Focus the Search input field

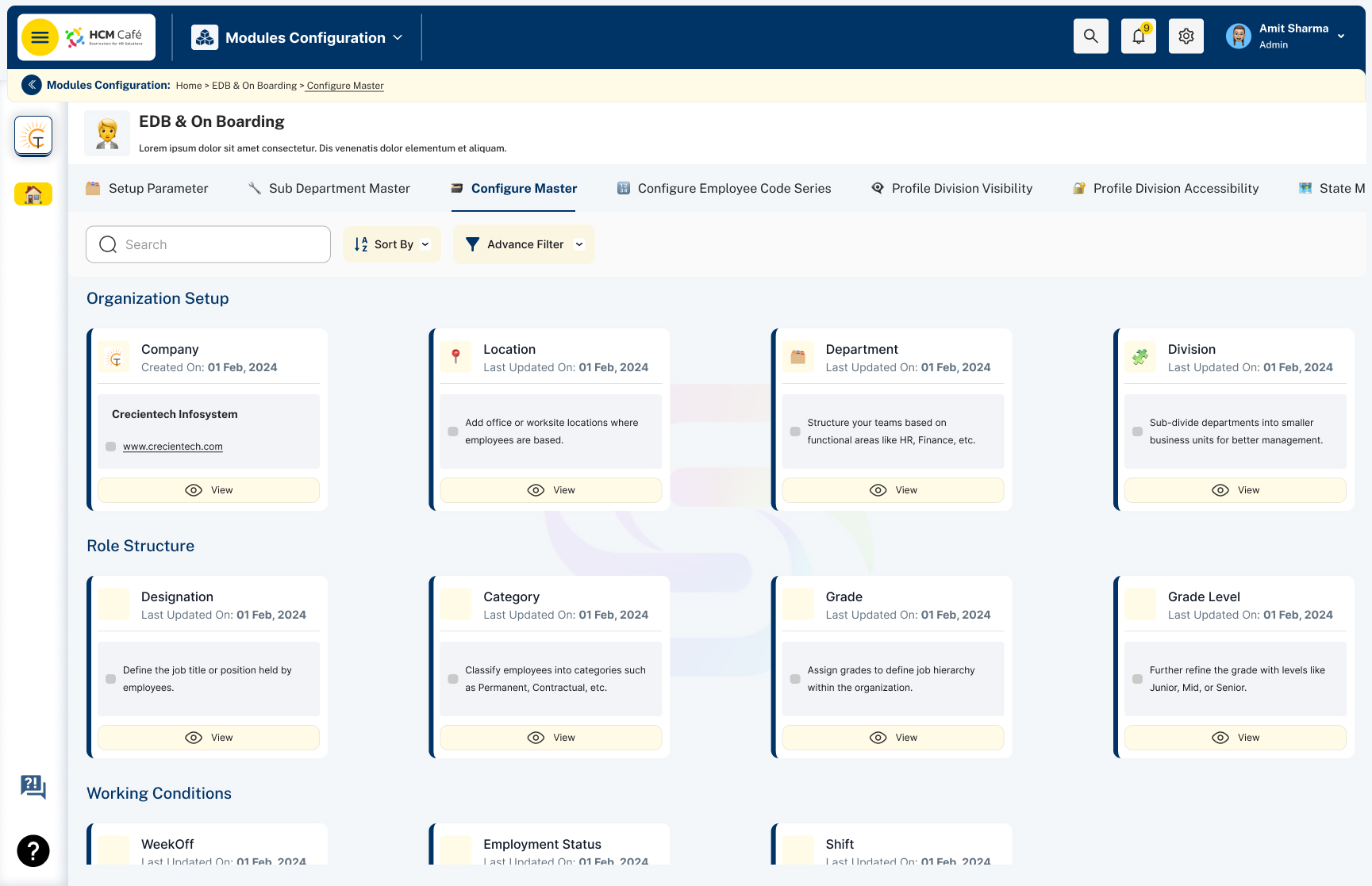coord(208,244)
